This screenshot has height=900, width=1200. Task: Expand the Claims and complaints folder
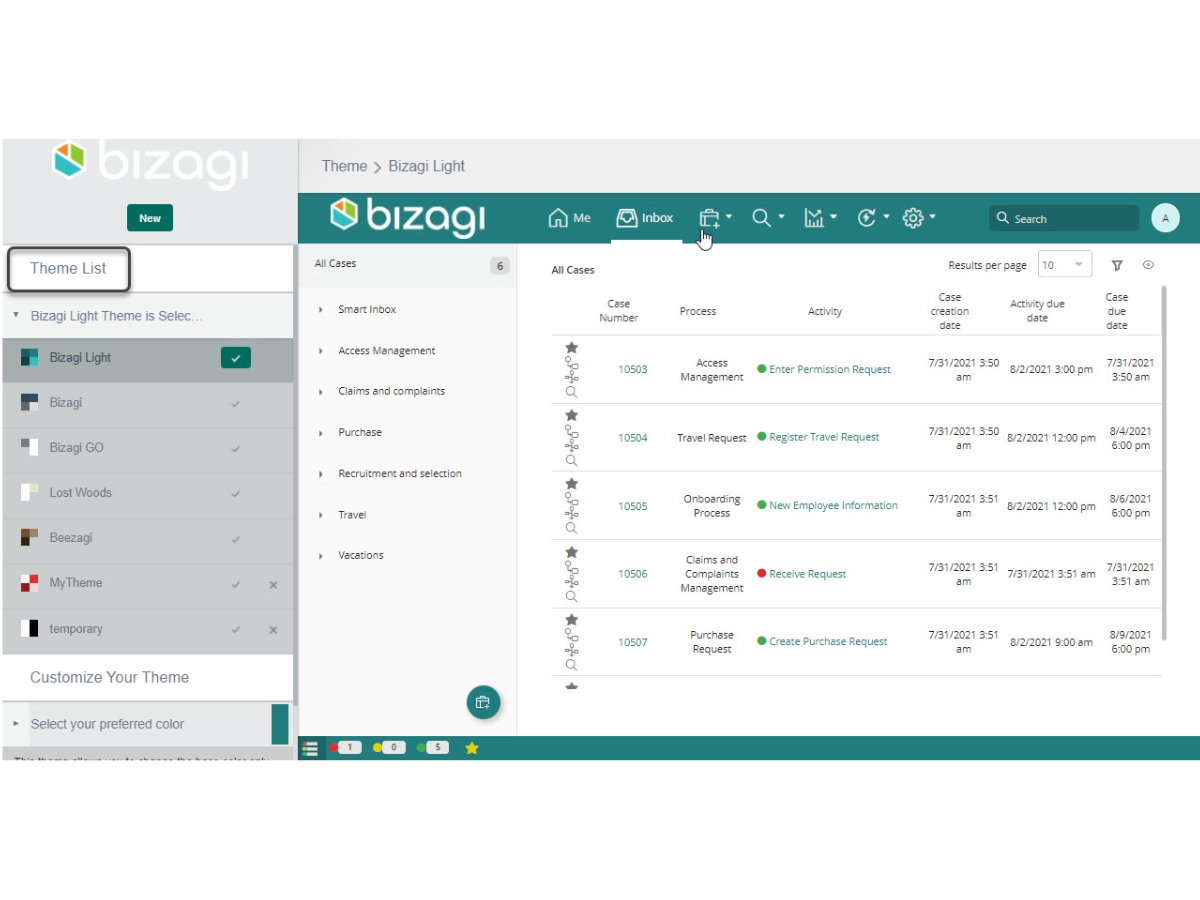321,392
